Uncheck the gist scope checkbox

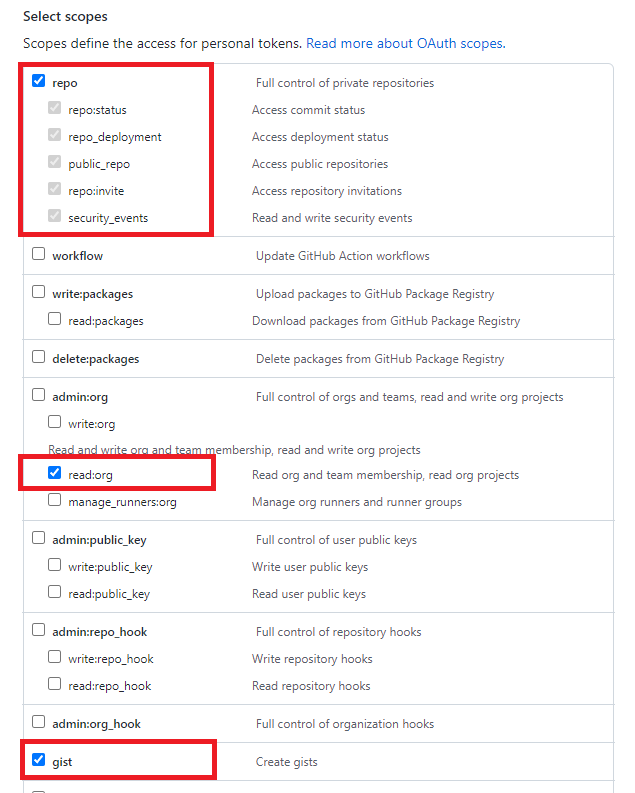[38, 760]
